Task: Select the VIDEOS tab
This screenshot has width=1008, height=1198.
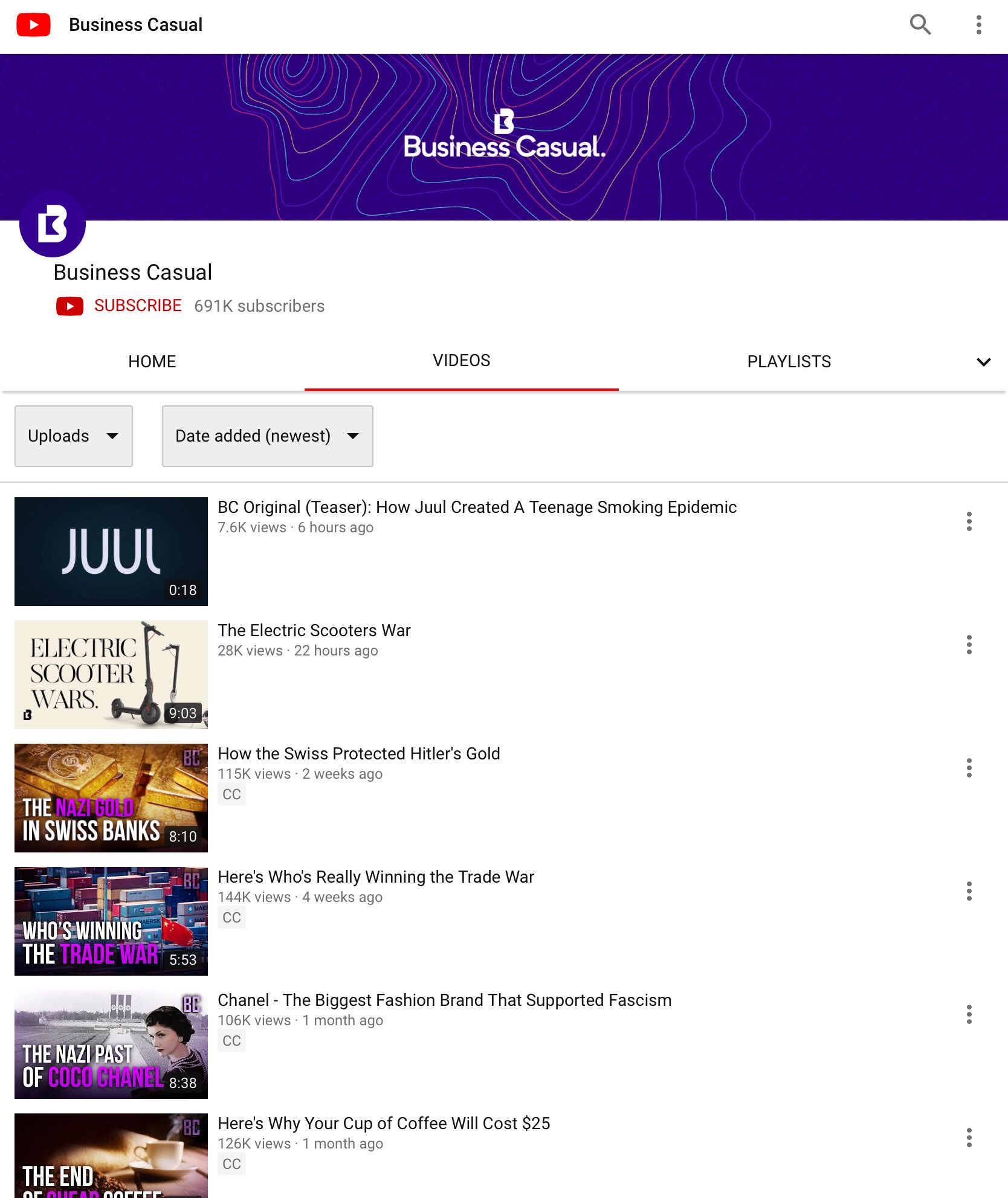Action: click(x=462, y=361)
